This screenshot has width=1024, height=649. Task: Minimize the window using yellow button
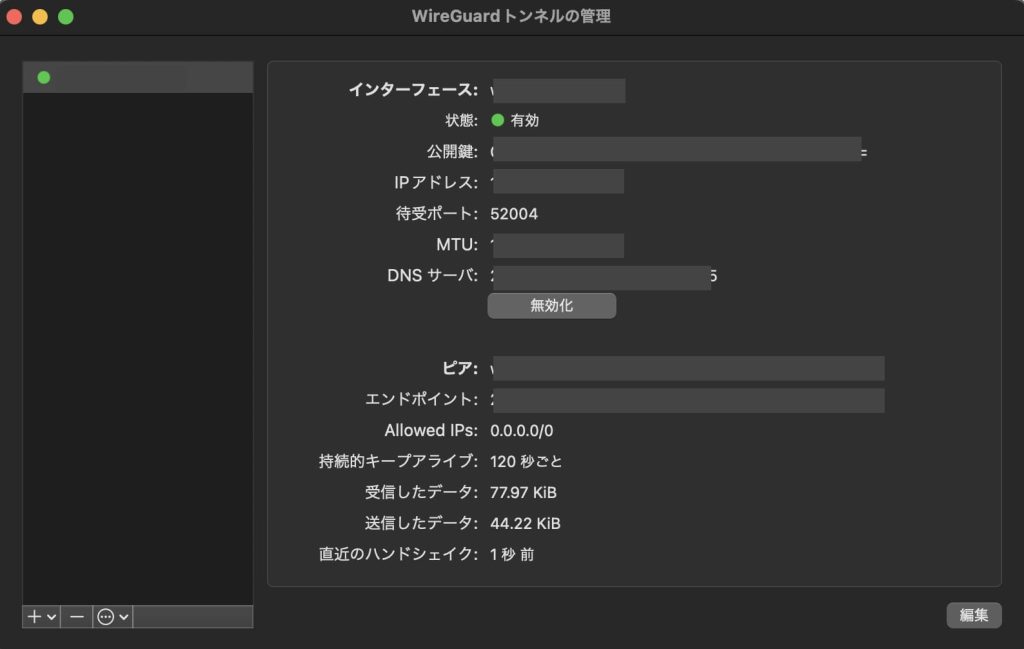click(40, 17)
